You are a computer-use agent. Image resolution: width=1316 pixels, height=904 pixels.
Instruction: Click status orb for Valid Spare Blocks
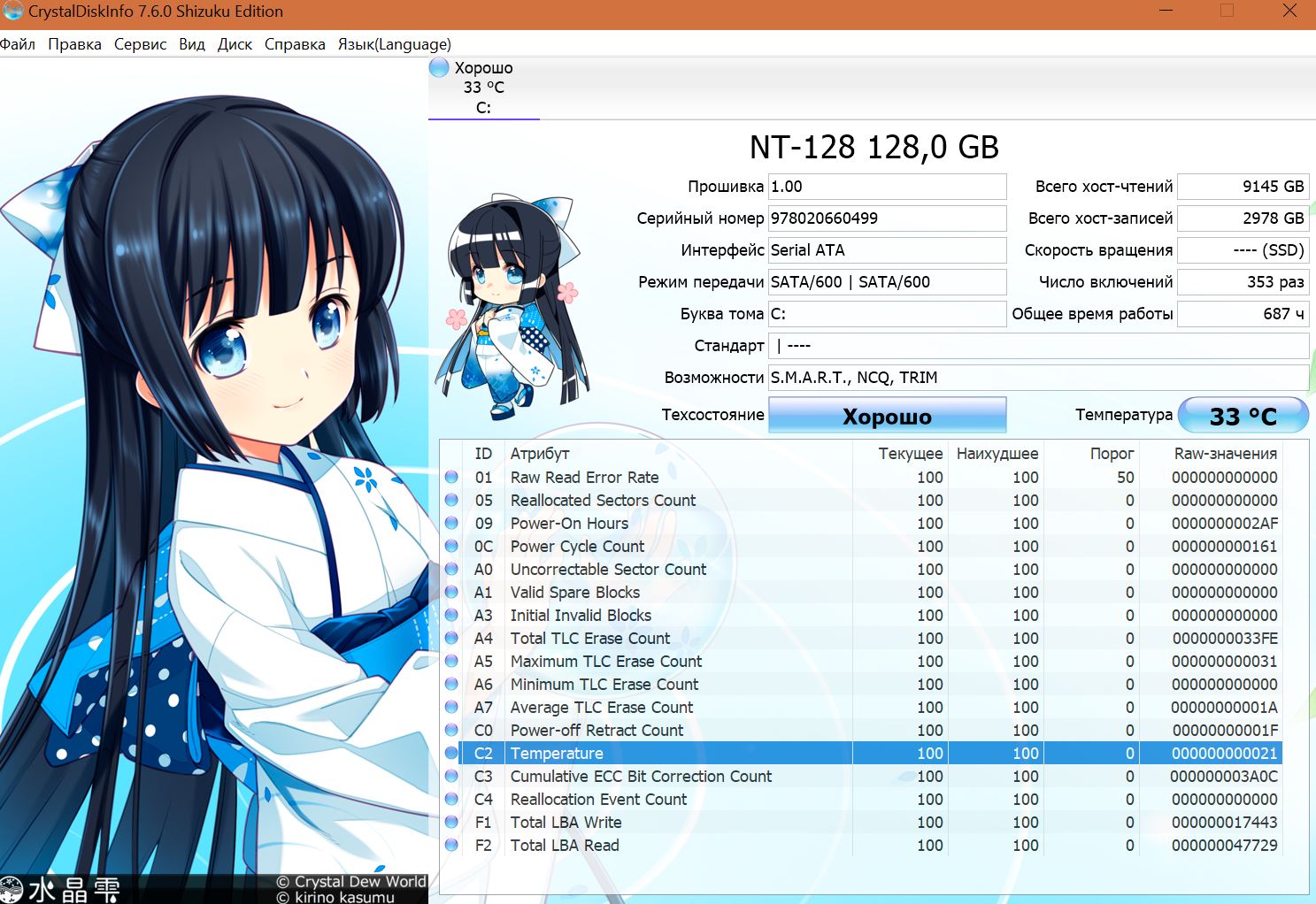pos(451,593)
